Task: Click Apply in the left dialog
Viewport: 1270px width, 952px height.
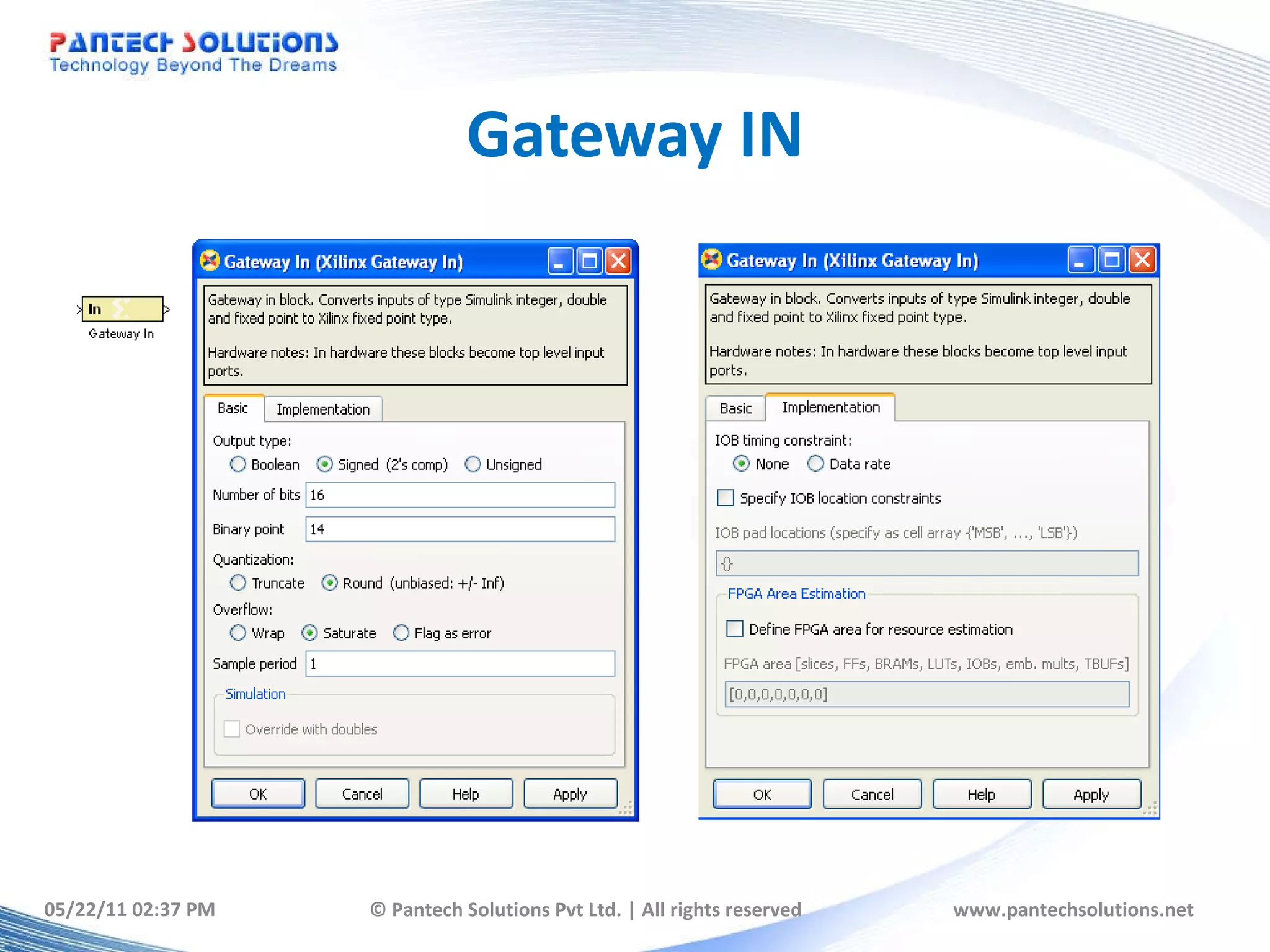Action: (570, 794)
